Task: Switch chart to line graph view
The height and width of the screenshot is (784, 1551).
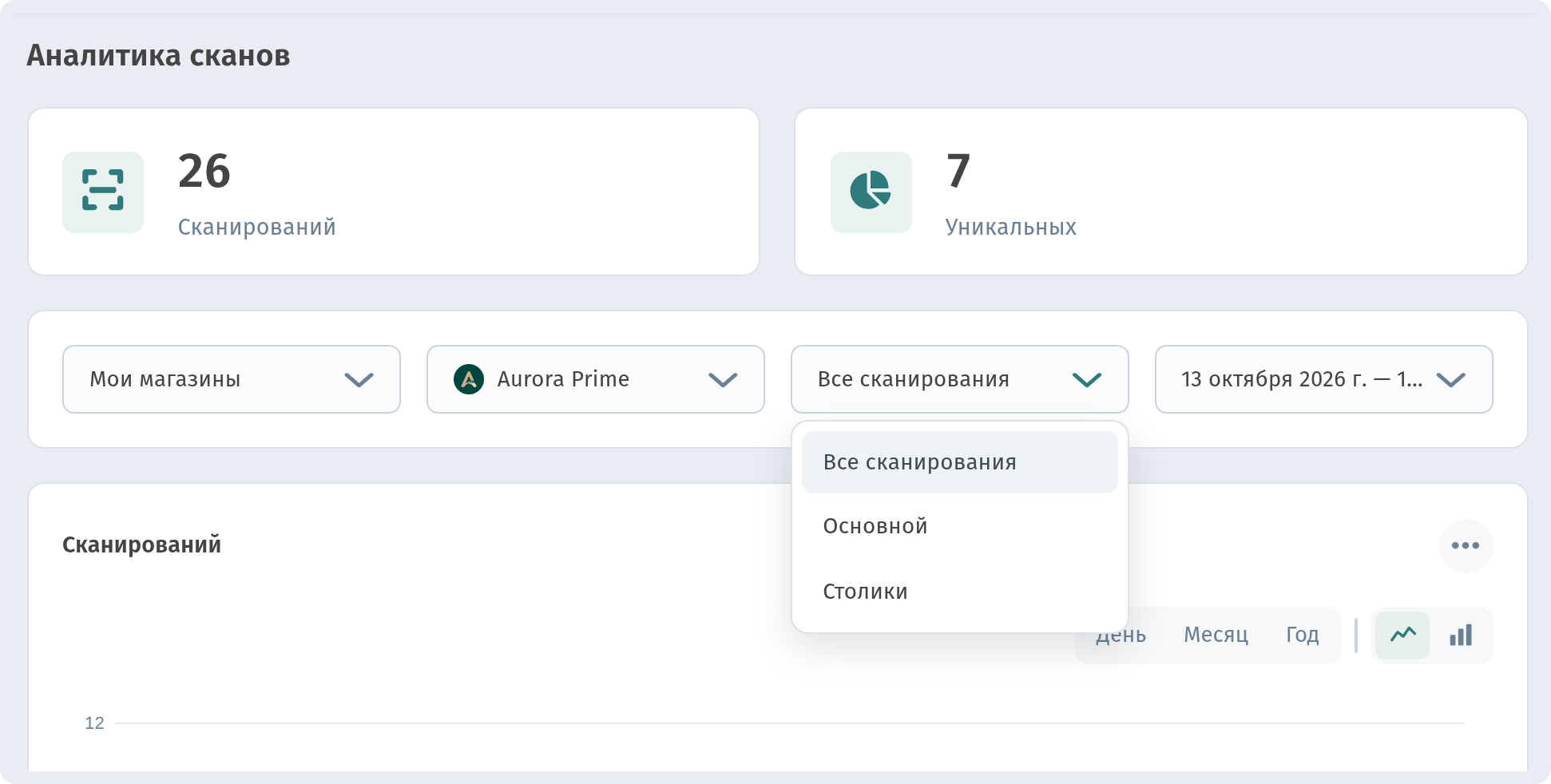Action: click(x=1403, y=636)
